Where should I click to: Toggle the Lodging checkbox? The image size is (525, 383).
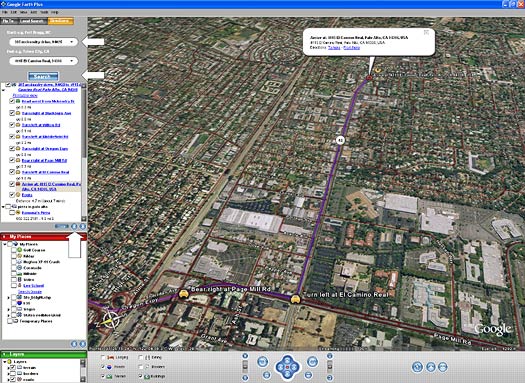click(x=103, y=358)
